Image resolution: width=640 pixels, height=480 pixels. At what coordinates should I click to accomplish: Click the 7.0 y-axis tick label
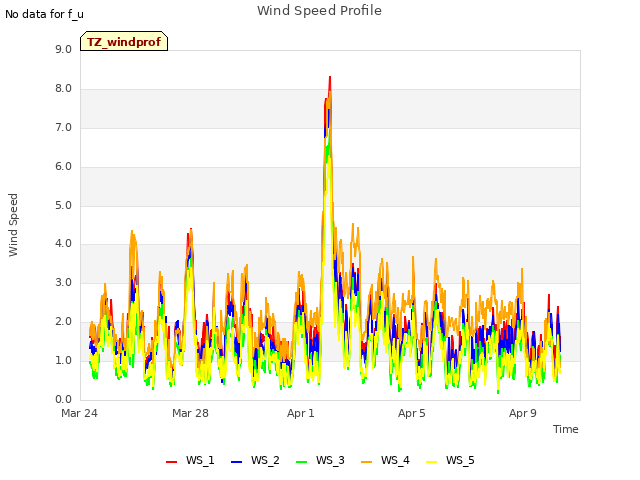click(63, 128)
